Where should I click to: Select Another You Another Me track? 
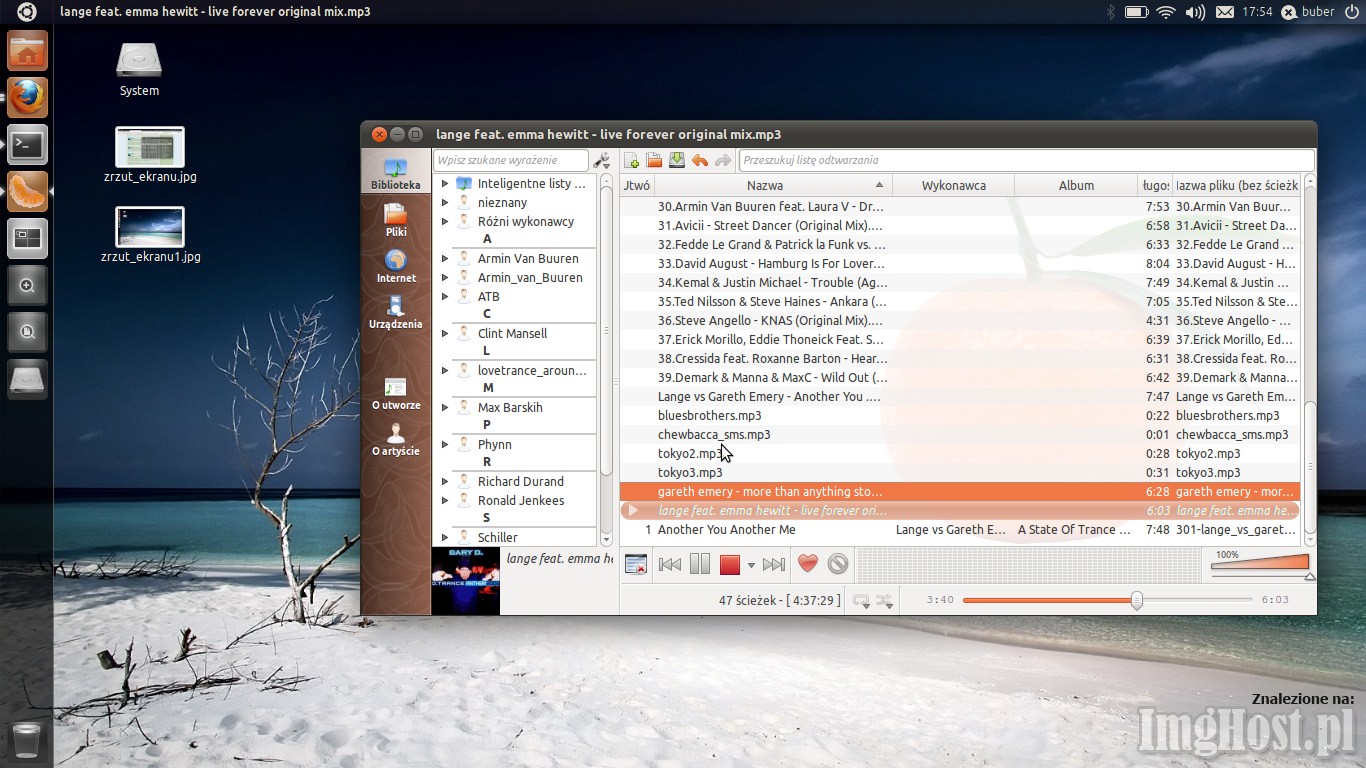coord(960,530)
